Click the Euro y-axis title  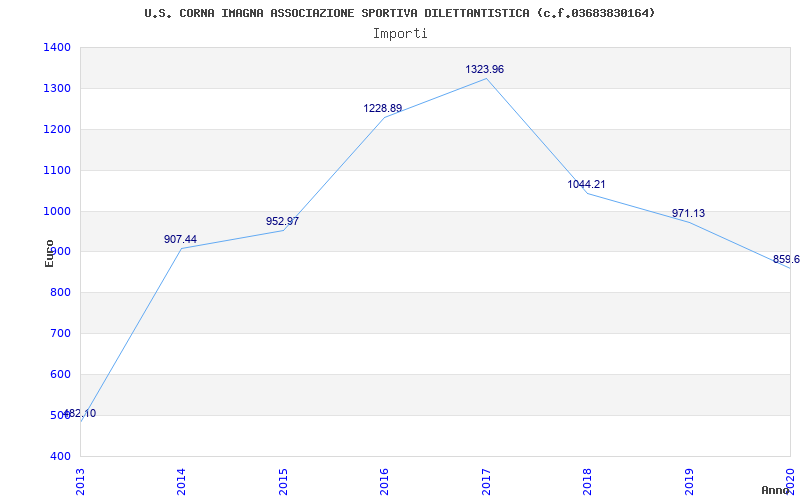click(x=49, y=253)
